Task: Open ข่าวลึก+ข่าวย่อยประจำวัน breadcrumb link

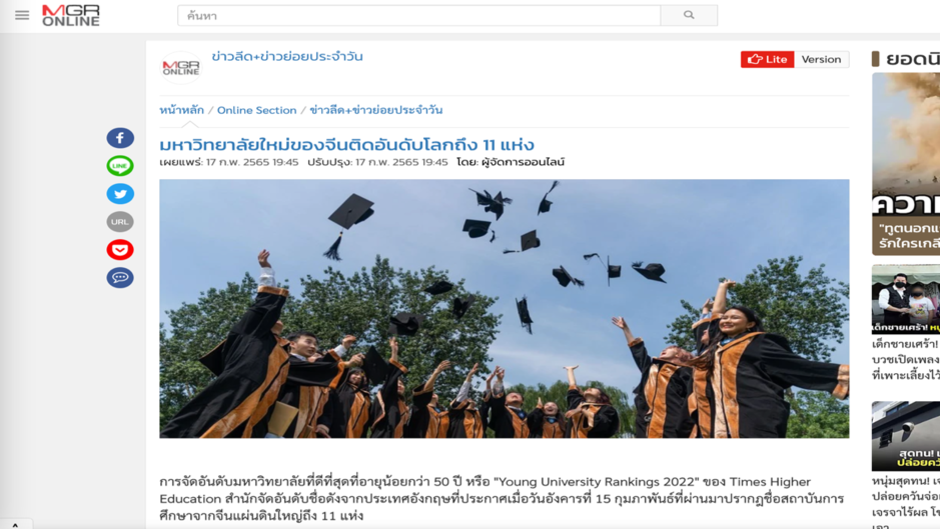Action: click(376, 110)
